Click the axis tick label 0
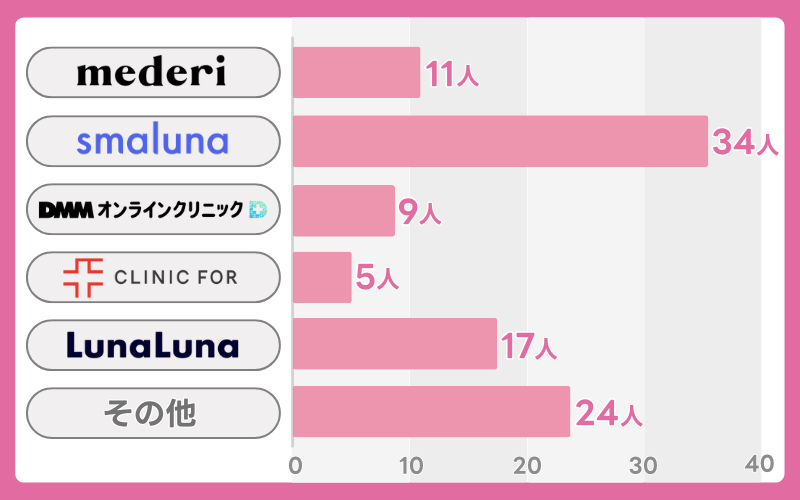 pos(295,465)
